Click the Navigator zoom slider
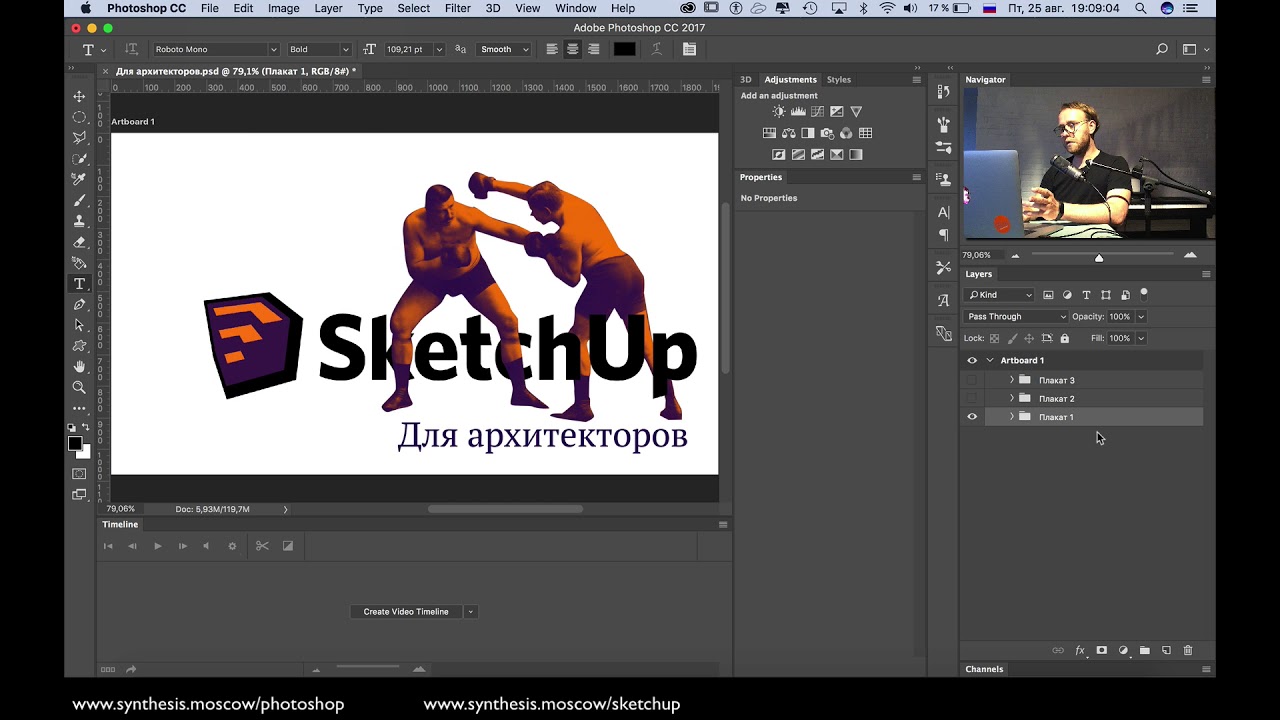This screenshot has width=1280, height=720. 1099,256
